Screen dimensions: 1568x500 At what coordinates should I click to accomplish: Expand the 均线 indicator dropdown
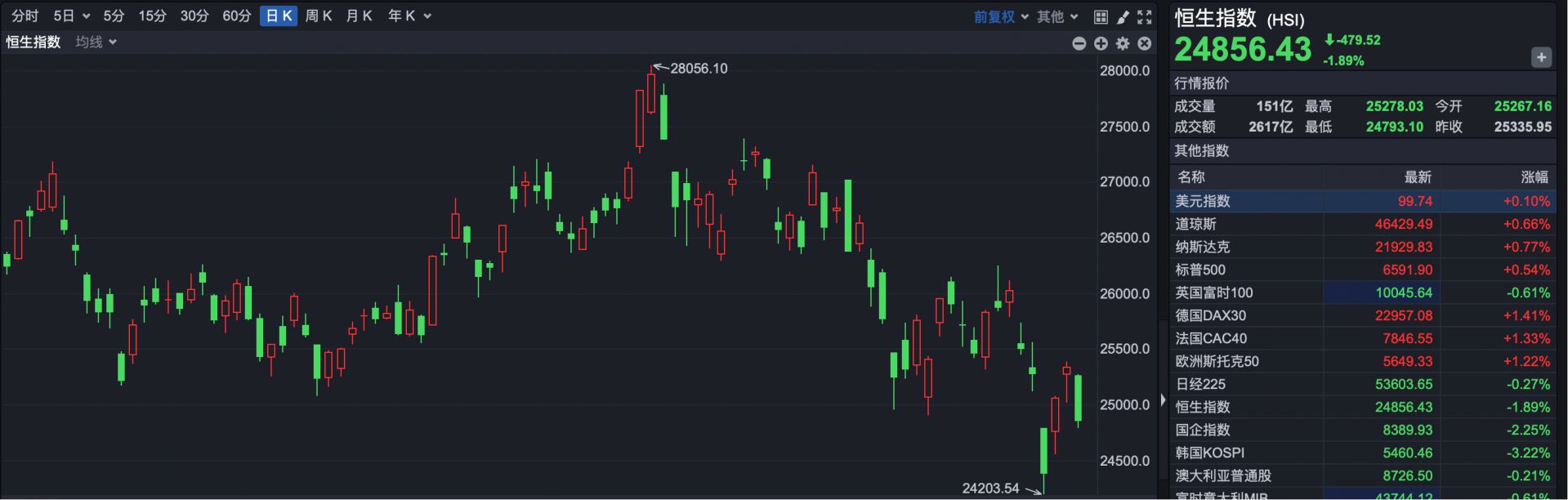point(96,42)
